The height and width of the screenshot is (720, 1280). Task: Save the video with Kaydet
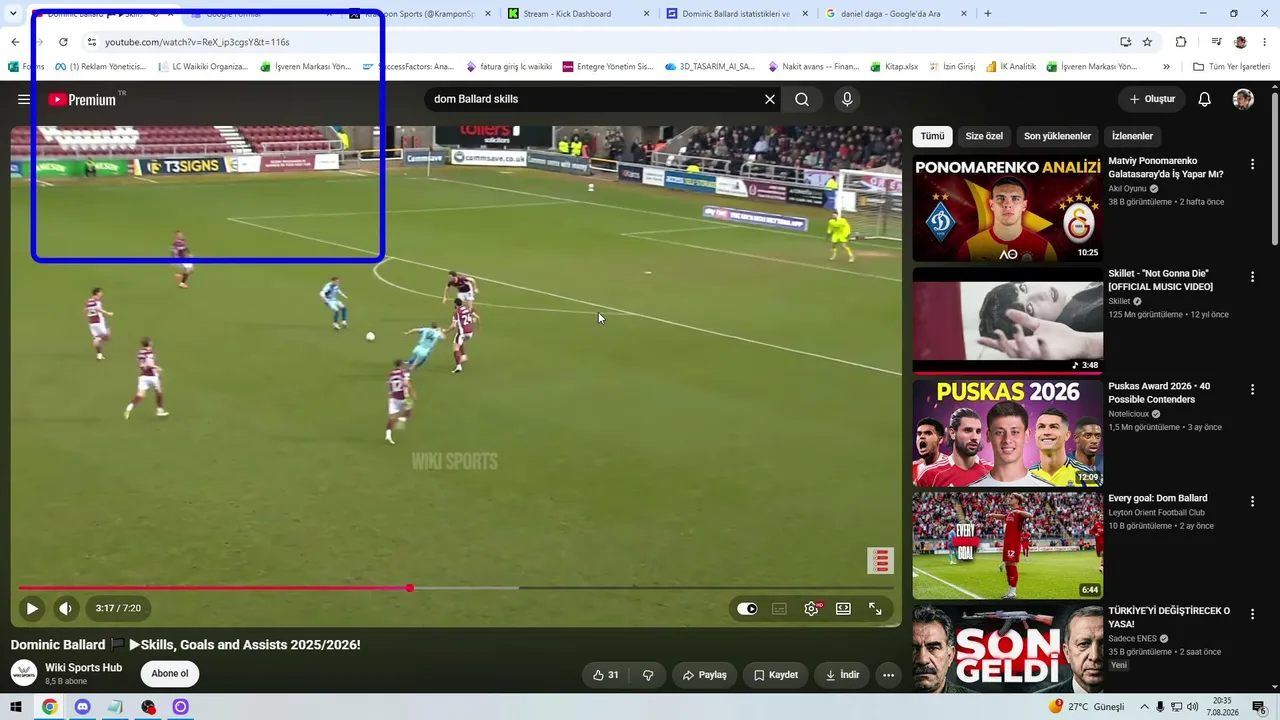tap(776, 675)
